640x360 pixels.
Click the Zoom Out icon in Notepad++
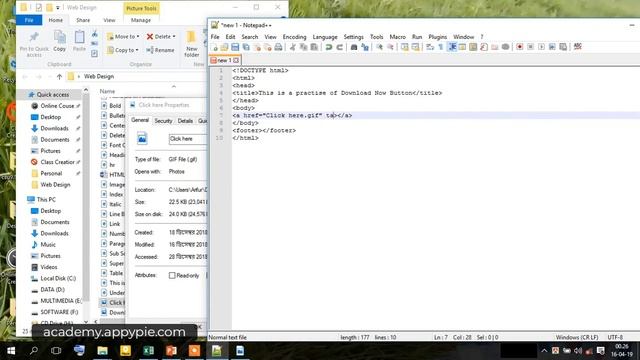[x=390, y=47]
